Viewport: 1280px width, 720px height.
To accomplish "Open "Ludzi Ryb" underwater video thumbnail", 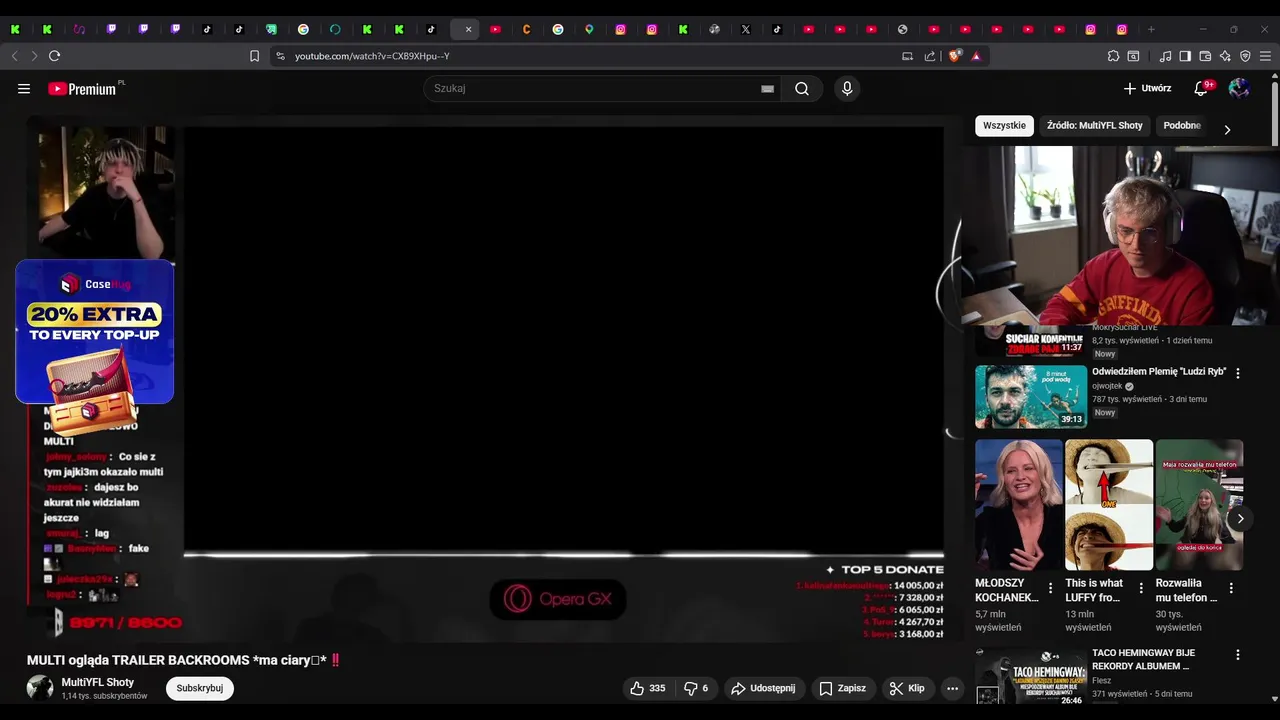I will (1031, 396).
